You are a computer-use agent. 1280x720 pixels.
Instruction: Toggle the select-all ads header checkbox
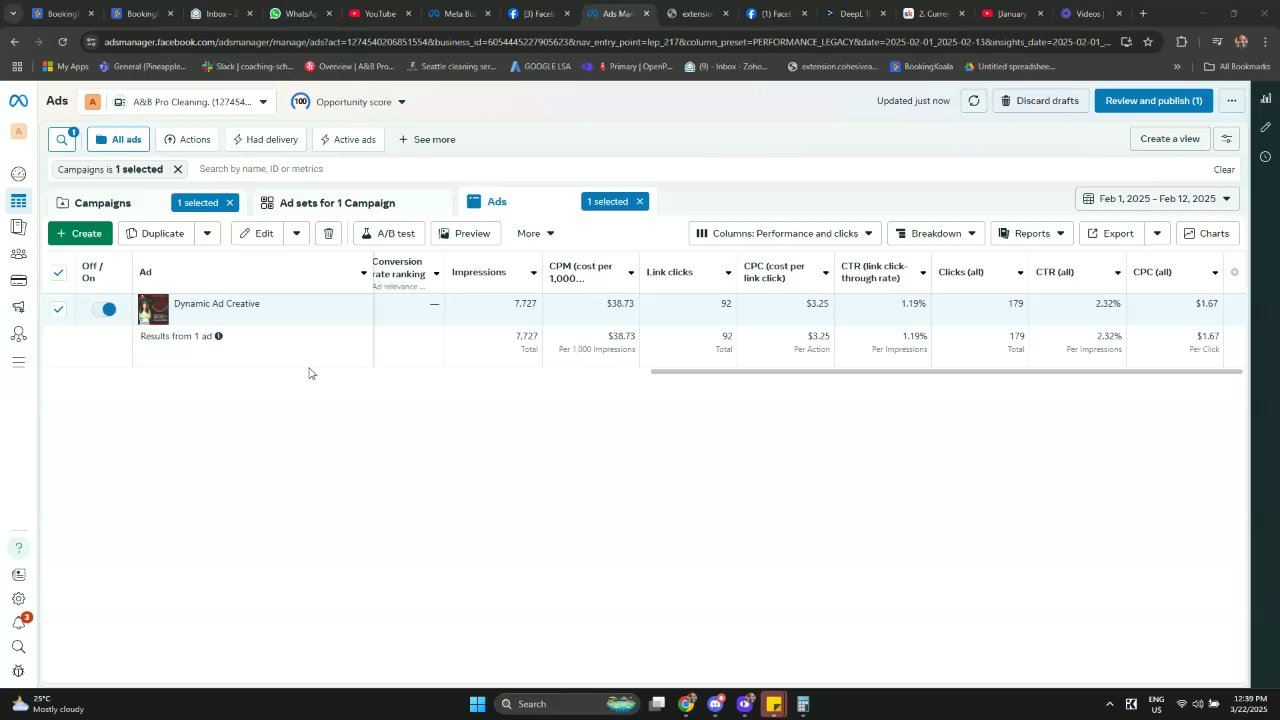coord(58,272)
